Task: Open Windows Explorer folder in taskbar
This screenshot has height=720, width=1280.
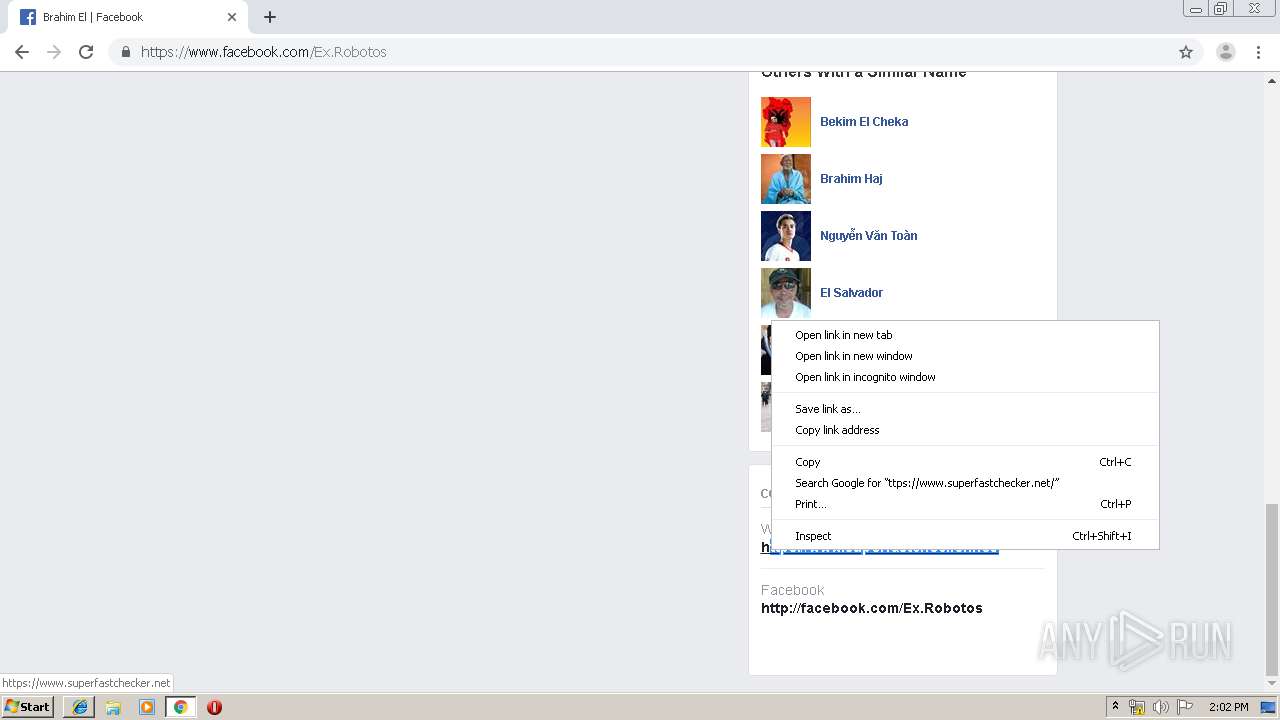Action: pyautogui.click(x=113, y=707)
